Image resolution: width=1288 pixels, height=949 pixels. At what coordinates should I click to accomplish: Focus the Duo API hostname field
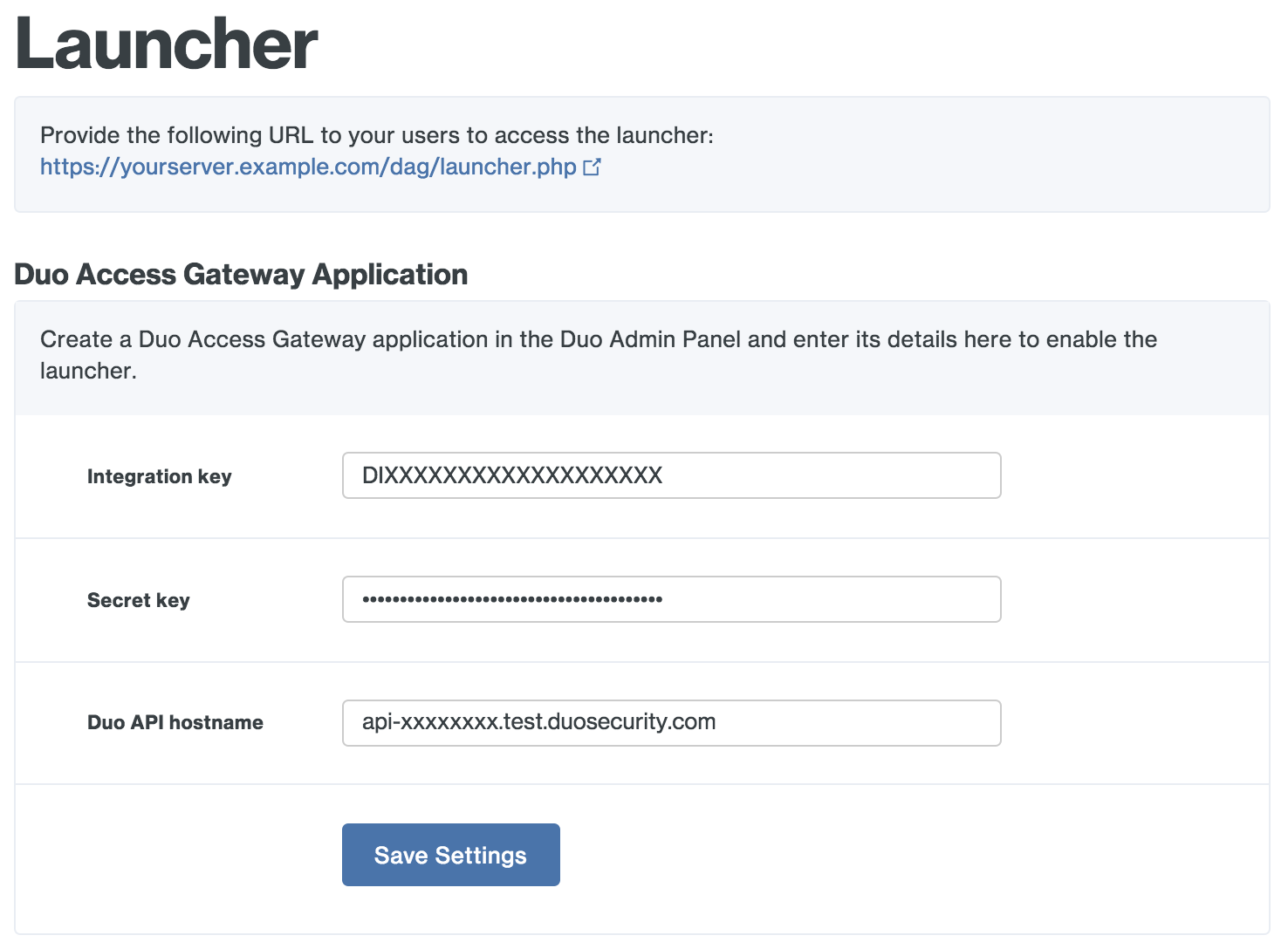point(670,722)
